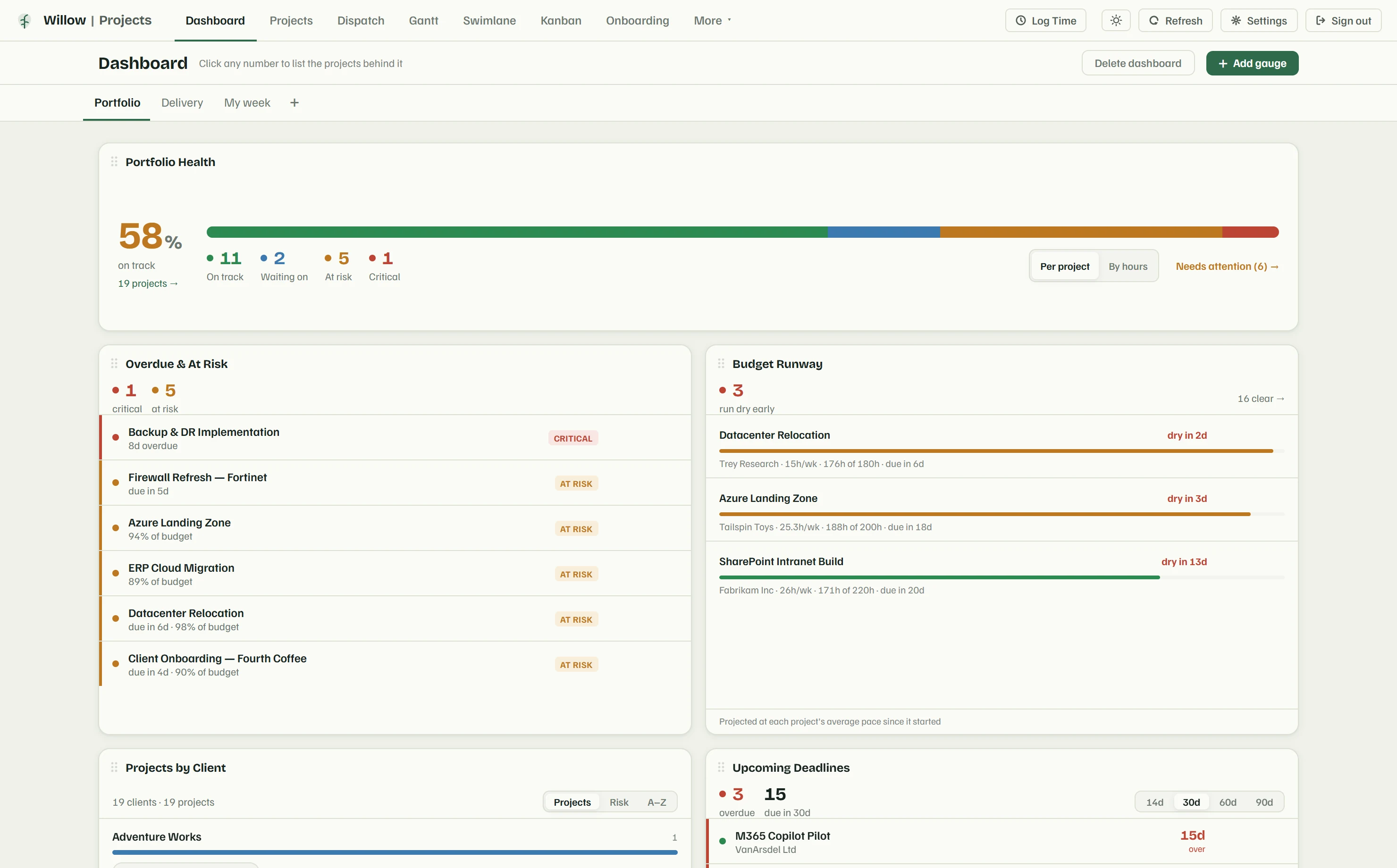Click the Log Time clock button
The height and width of the screenshot is (868, 1397).
pyautogui.click(x=1045, y=21)
